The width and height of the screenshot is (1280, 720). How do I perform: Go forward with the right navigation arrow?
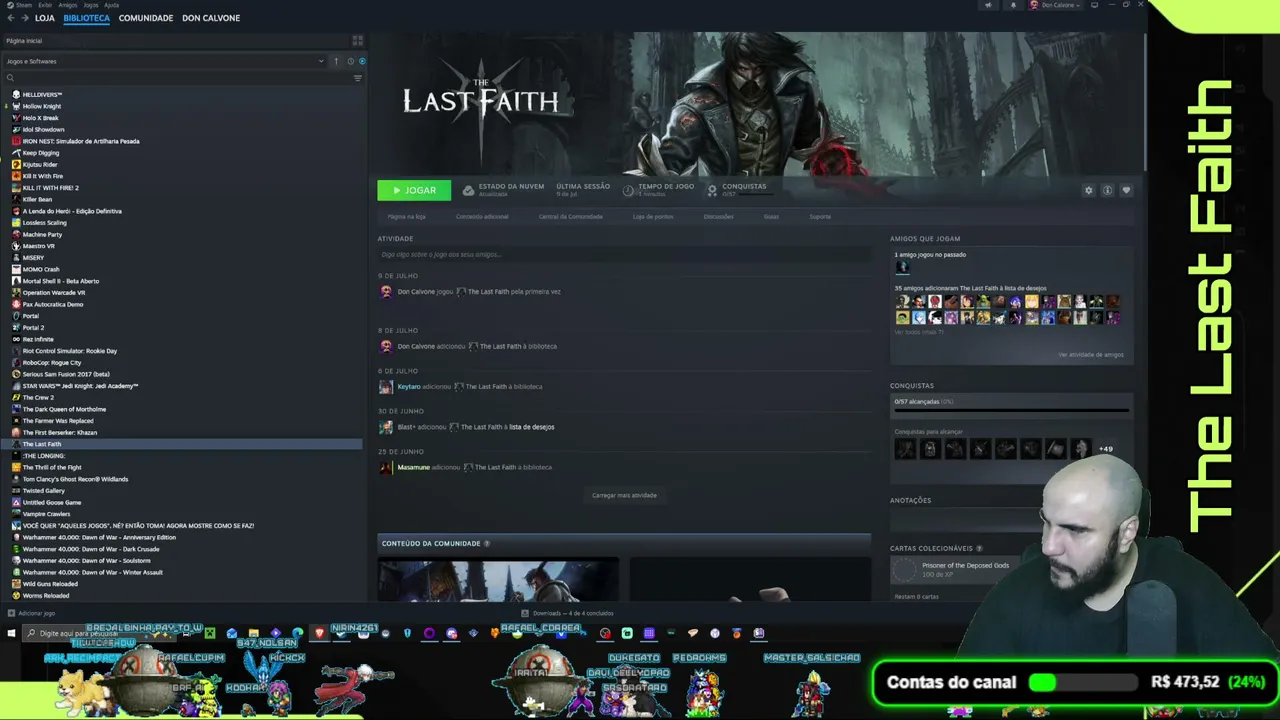[24, 18]
